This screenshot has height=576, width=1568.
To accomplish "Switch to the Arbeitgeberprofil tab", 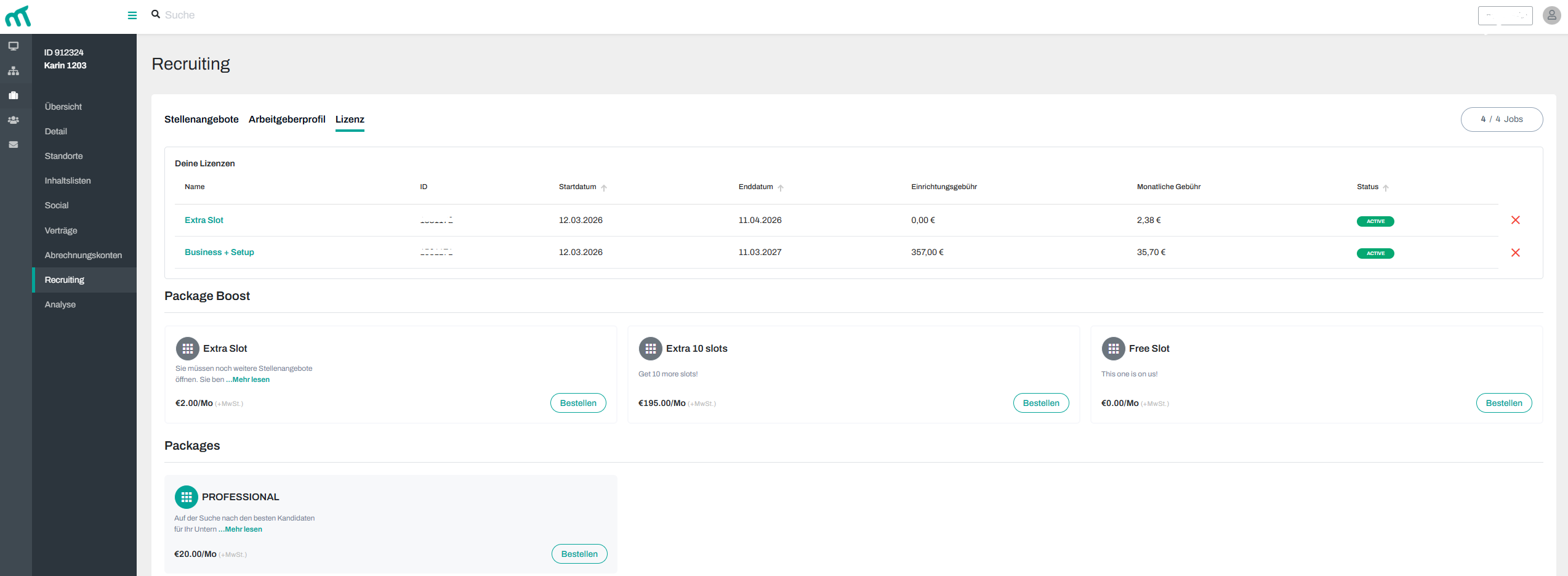I will pos(287,120).
